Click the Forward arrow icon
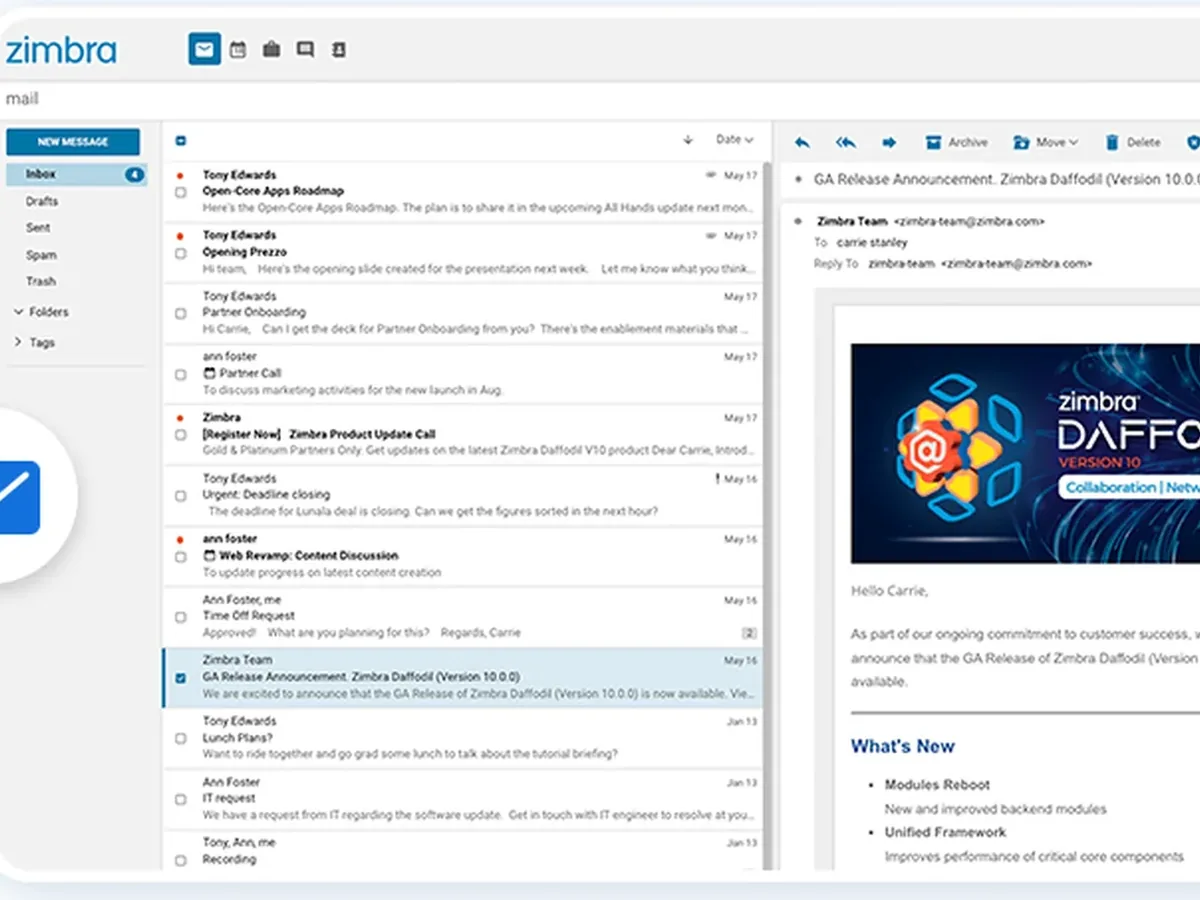Viewport: 1200px width, 900px height. pos(889,142)
